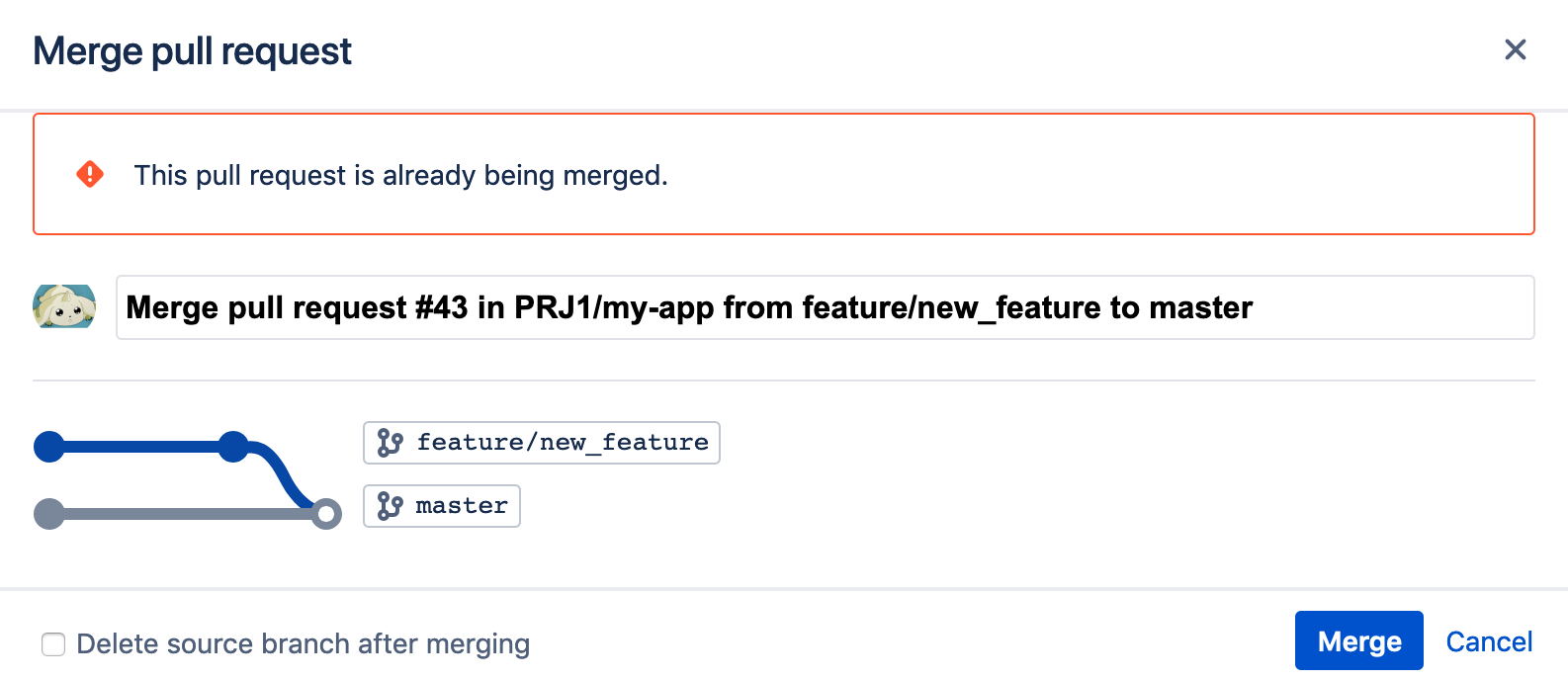Click the branch icon beside master
Image resolution: width=1568 pixels, height=680 pixels.
click(x=391, y=506)
